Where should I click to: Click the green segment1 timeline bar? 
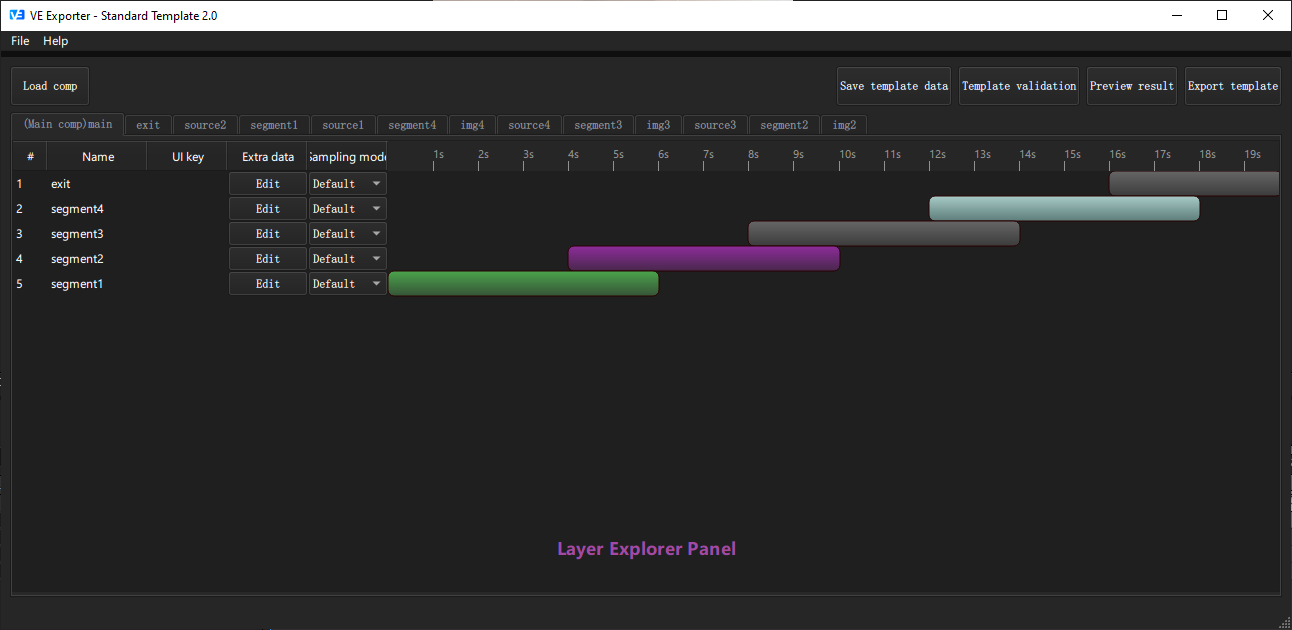pos(523,284)
